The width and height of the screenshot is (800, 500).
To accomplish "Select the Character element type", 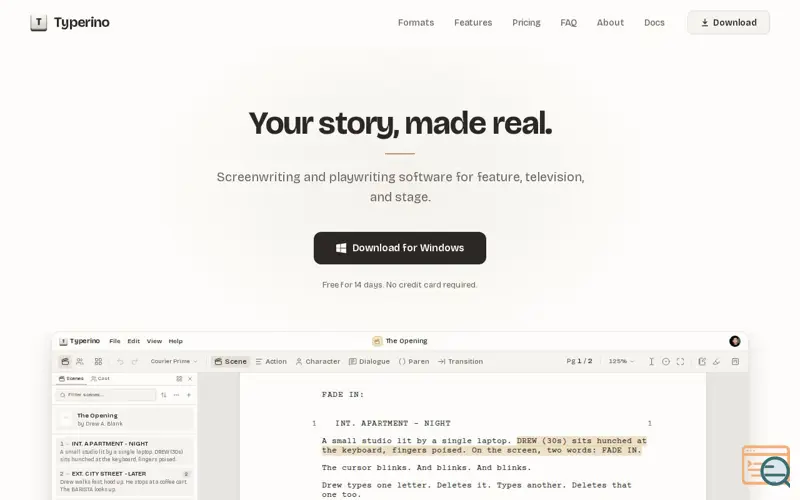I will (318, 361).
